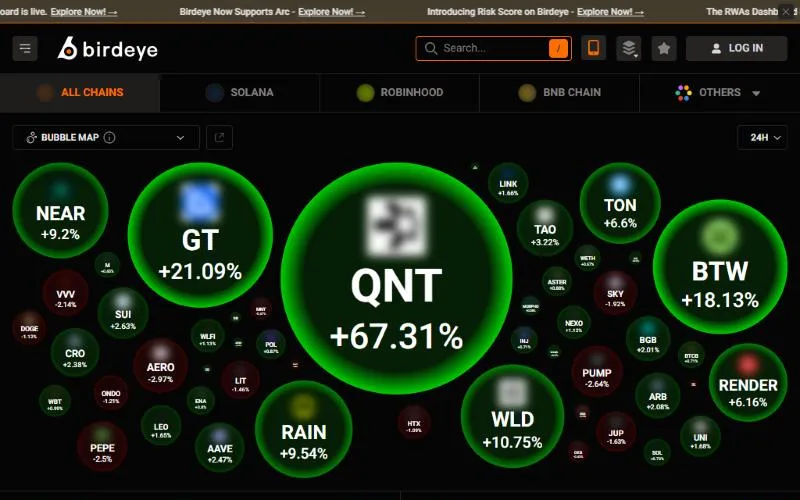This screenshot has width=800, height=500.
Task: Select the LEO bubble
Action: click(161, 426)
